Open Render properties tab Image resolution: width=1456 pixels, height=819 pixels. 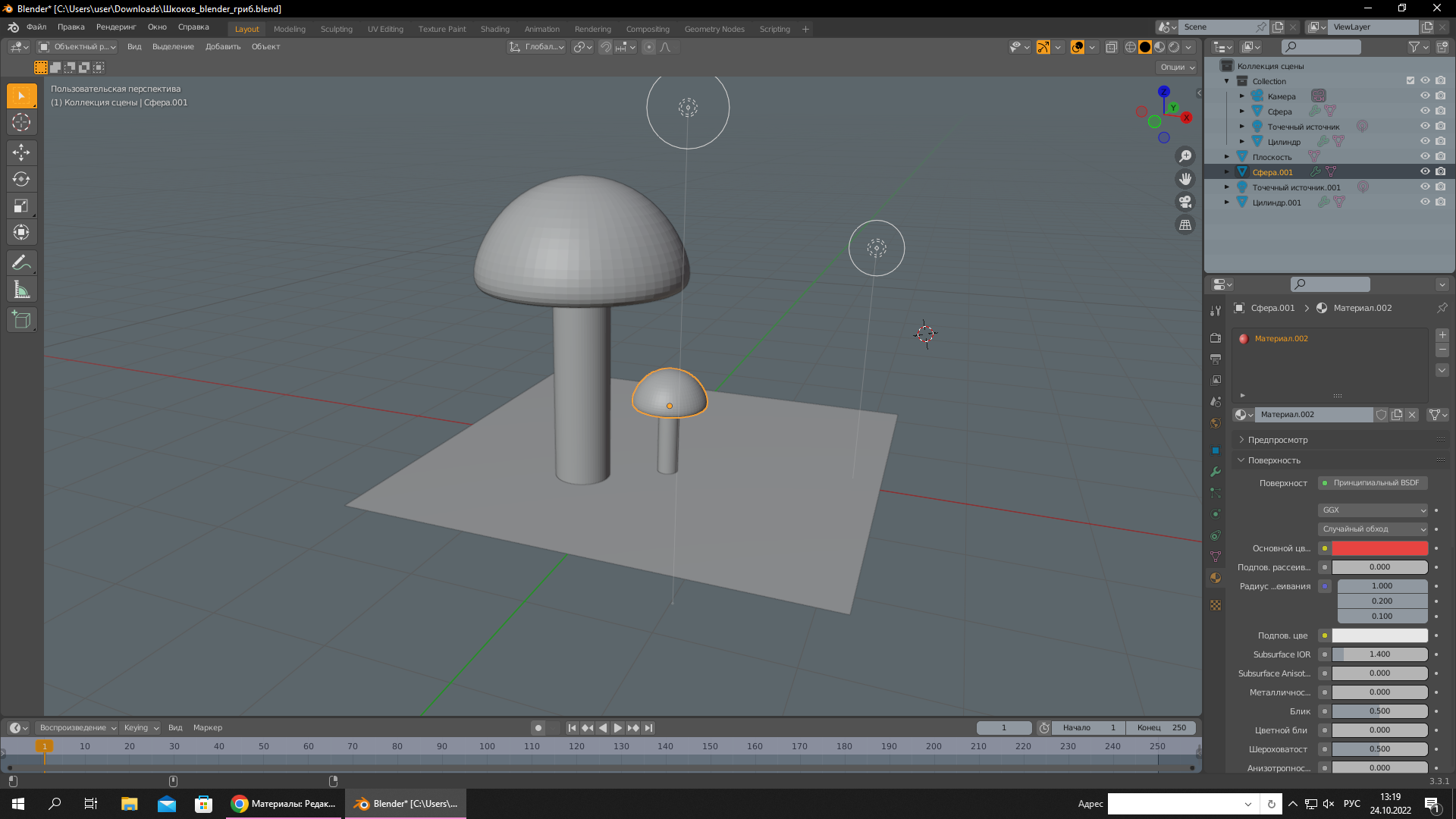1216,337
